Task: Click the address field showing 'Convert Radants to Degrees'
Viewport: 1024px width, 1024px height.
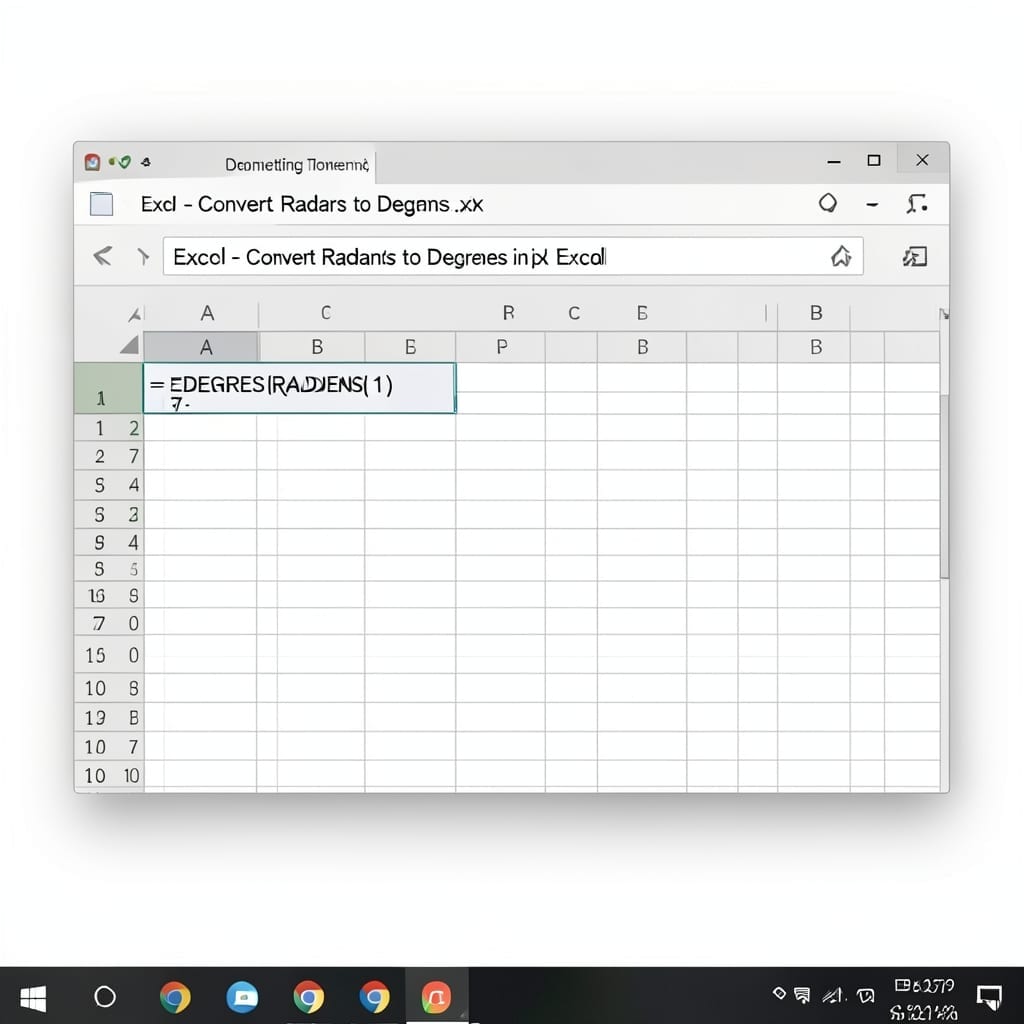Action: 513,257
